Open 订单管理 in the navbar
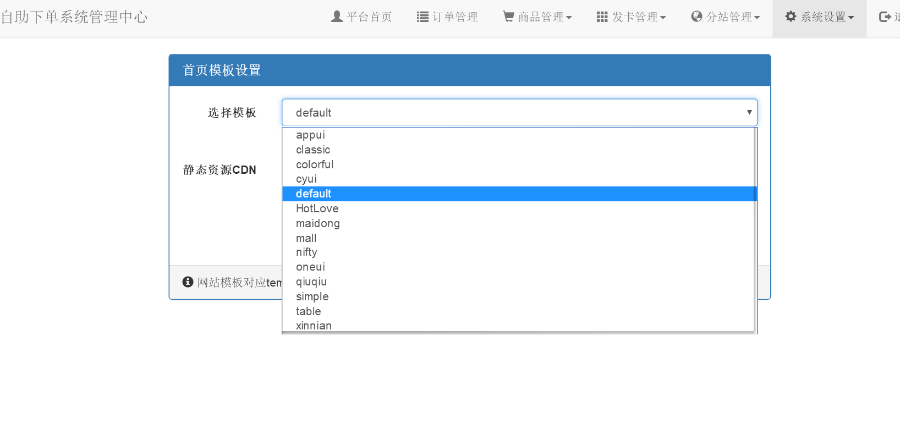Viewport: 900px width, 446px height. coord(448,17)
